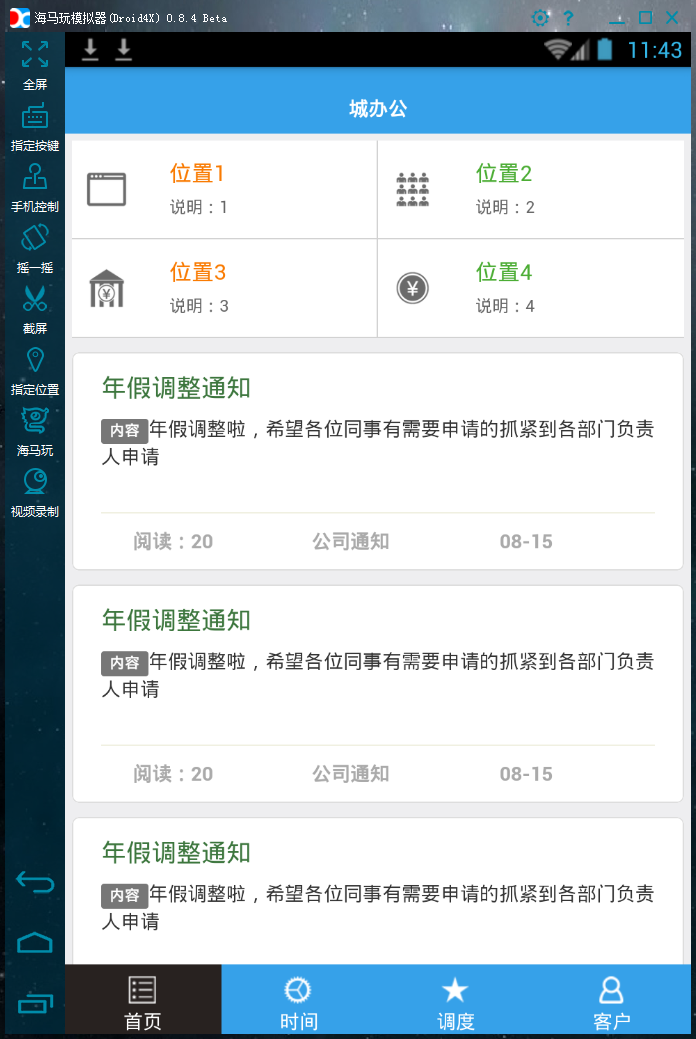Click the 说明：1 description text

tap(199, 207)
